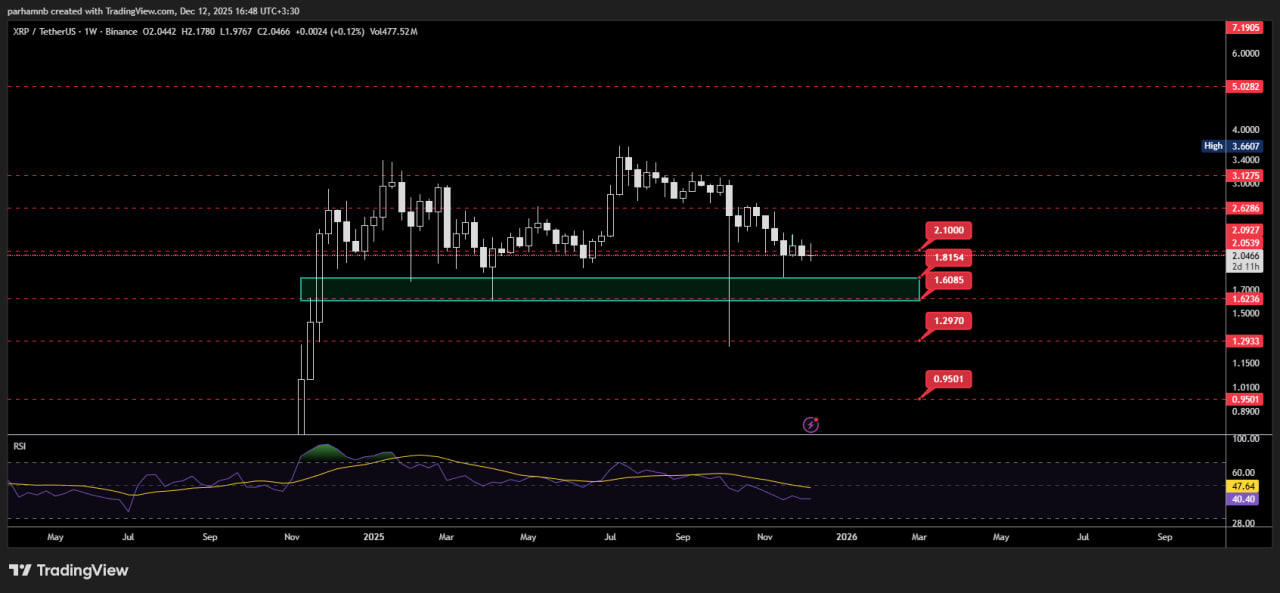Image resolution: width=1280 pixels, height=593 pixels.
Task: Select the 7.1905 price axis label
Action: click(x=1245, y=27)
